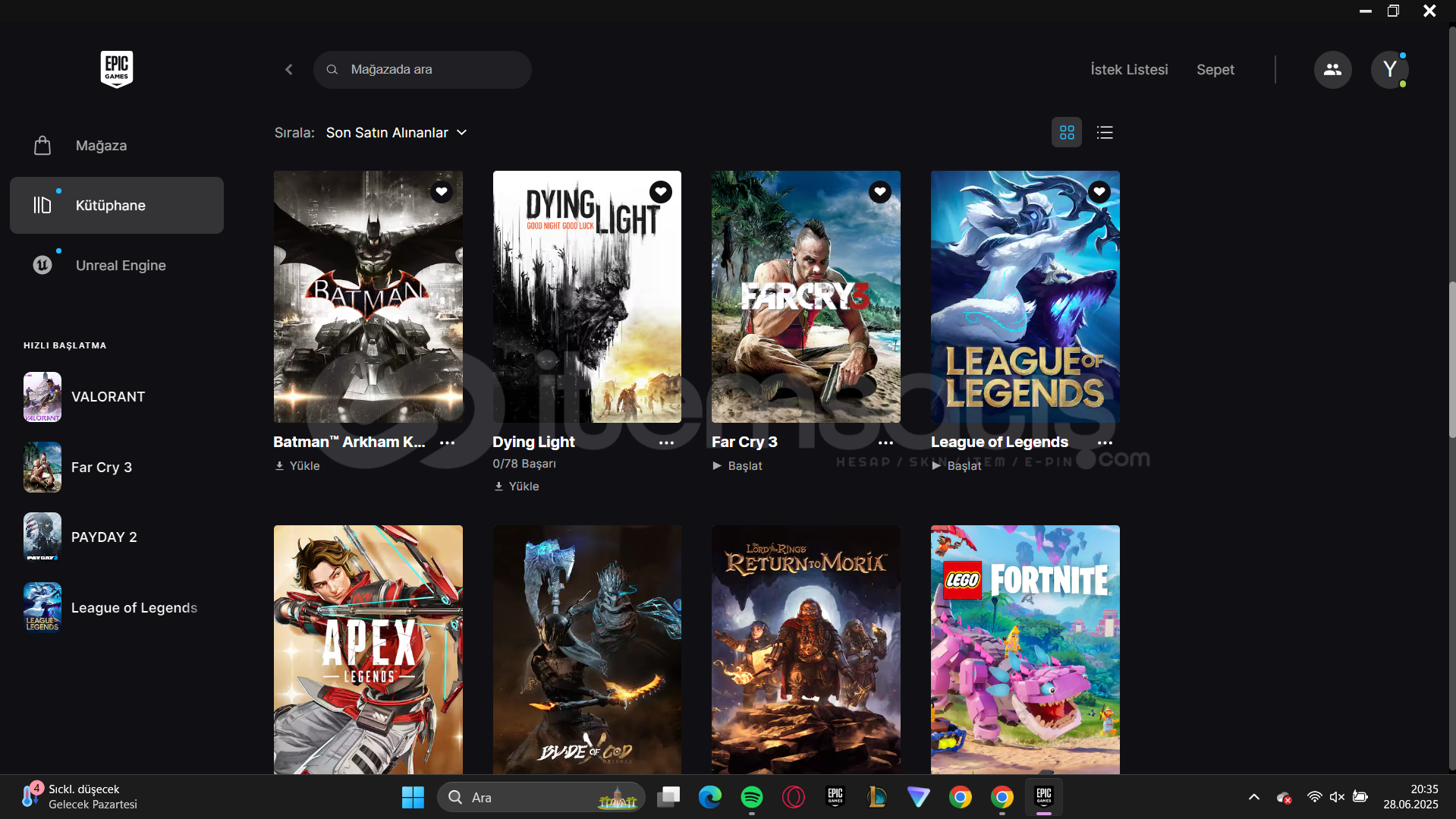
Task: Open the friends panel icon
Action: click(x=1332, y=70)
